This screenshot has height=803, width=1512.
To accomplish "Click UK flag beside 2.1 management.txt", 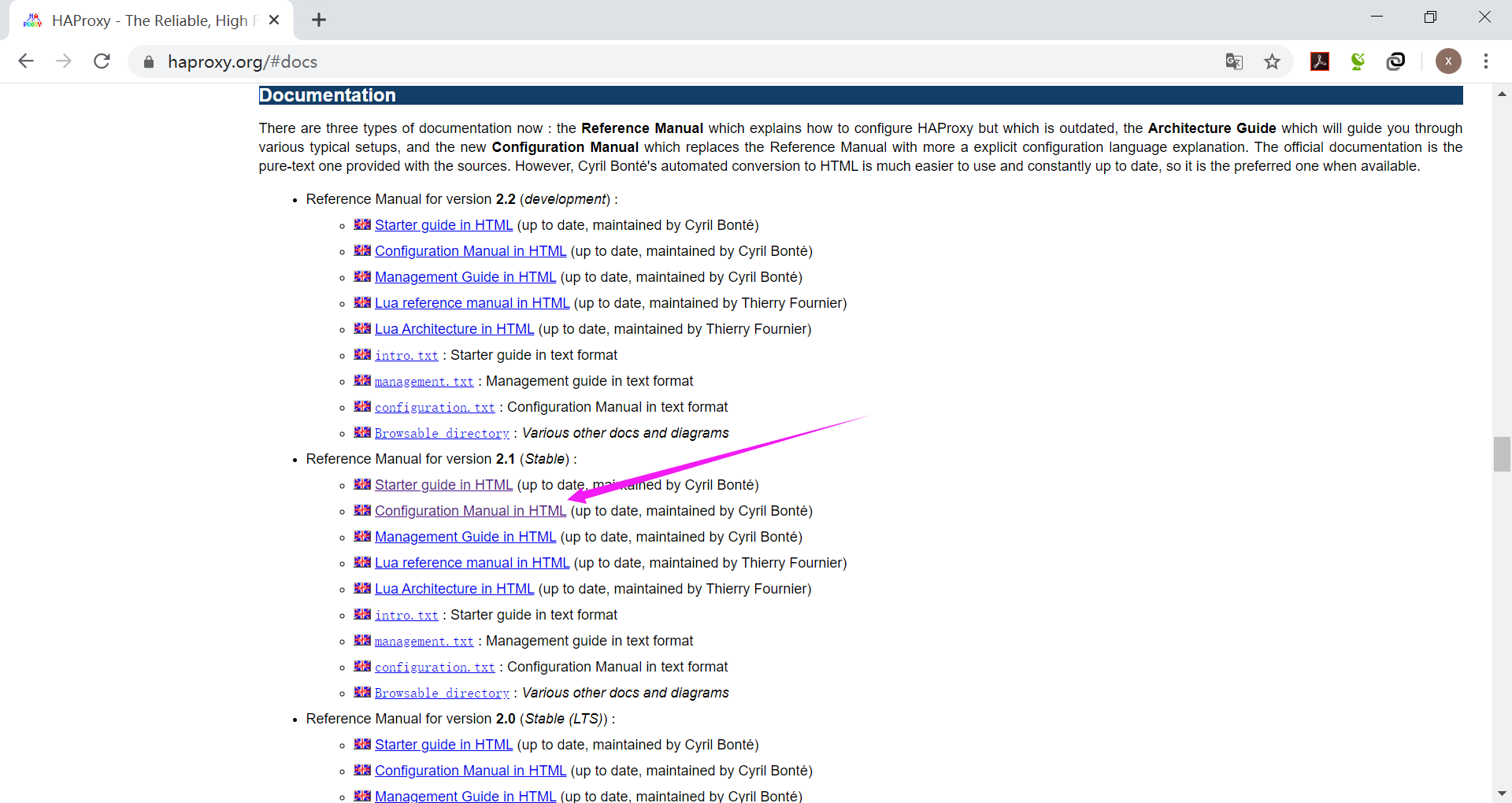I will point(362,640).
